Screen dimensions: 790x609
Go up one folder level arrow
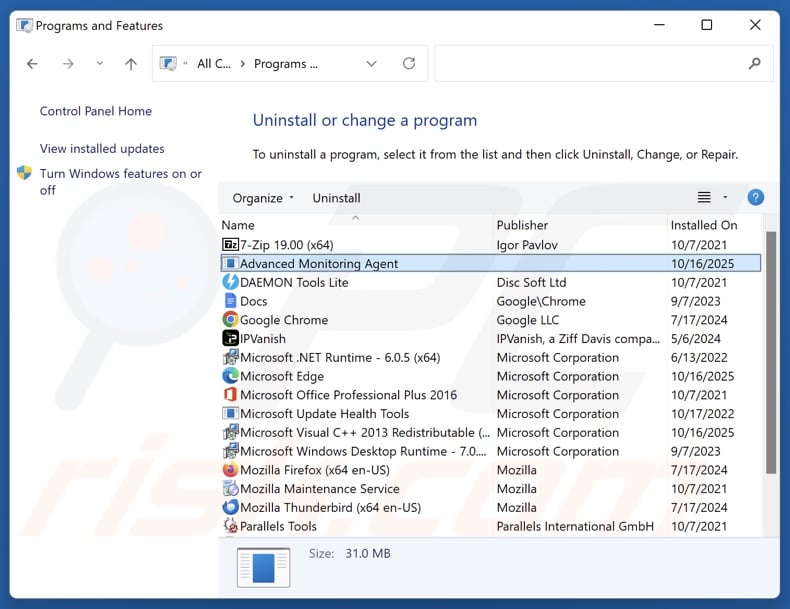click(x=131, y=64)
